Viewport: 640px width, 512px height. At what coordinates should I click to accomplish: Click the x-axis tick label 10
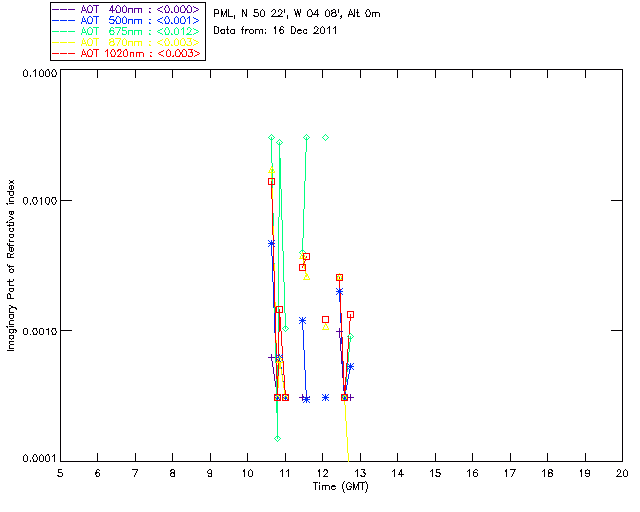point(247,473)
